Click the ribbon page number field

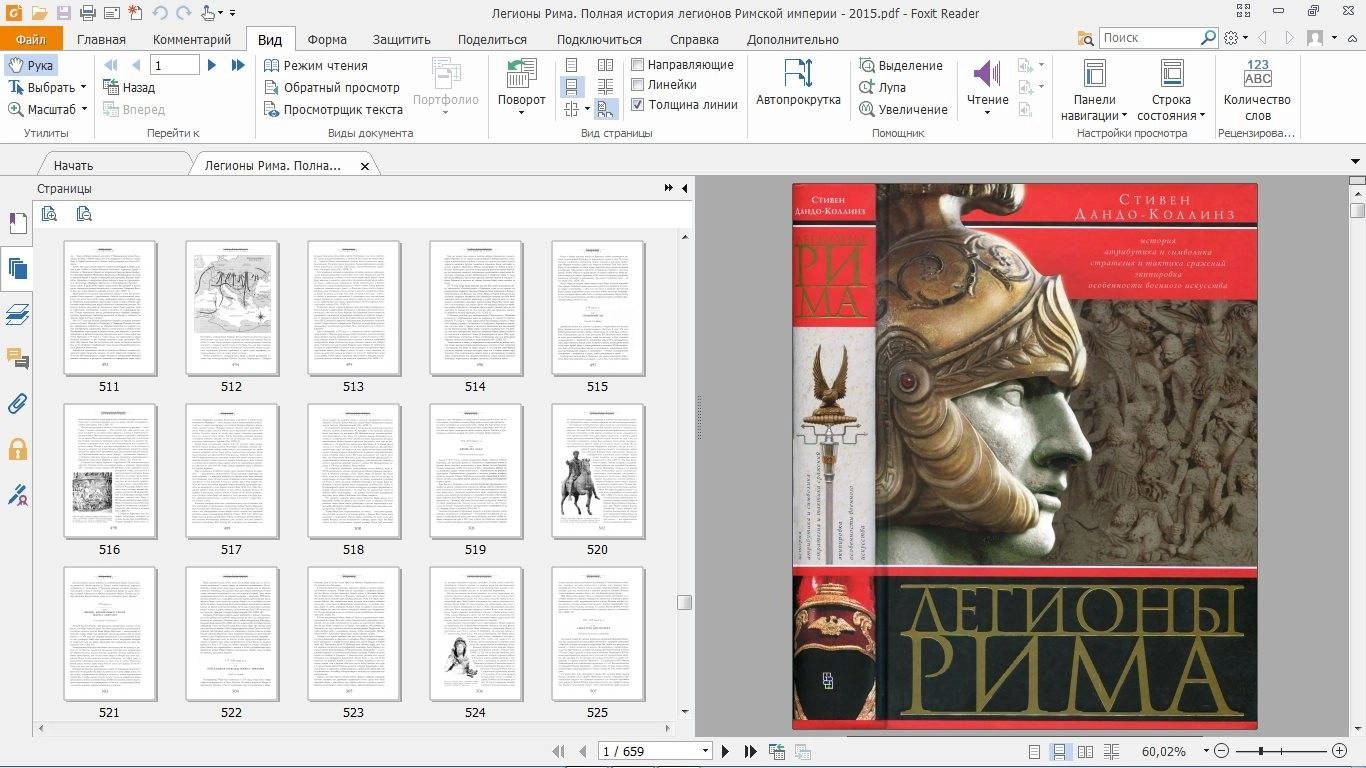174,65
